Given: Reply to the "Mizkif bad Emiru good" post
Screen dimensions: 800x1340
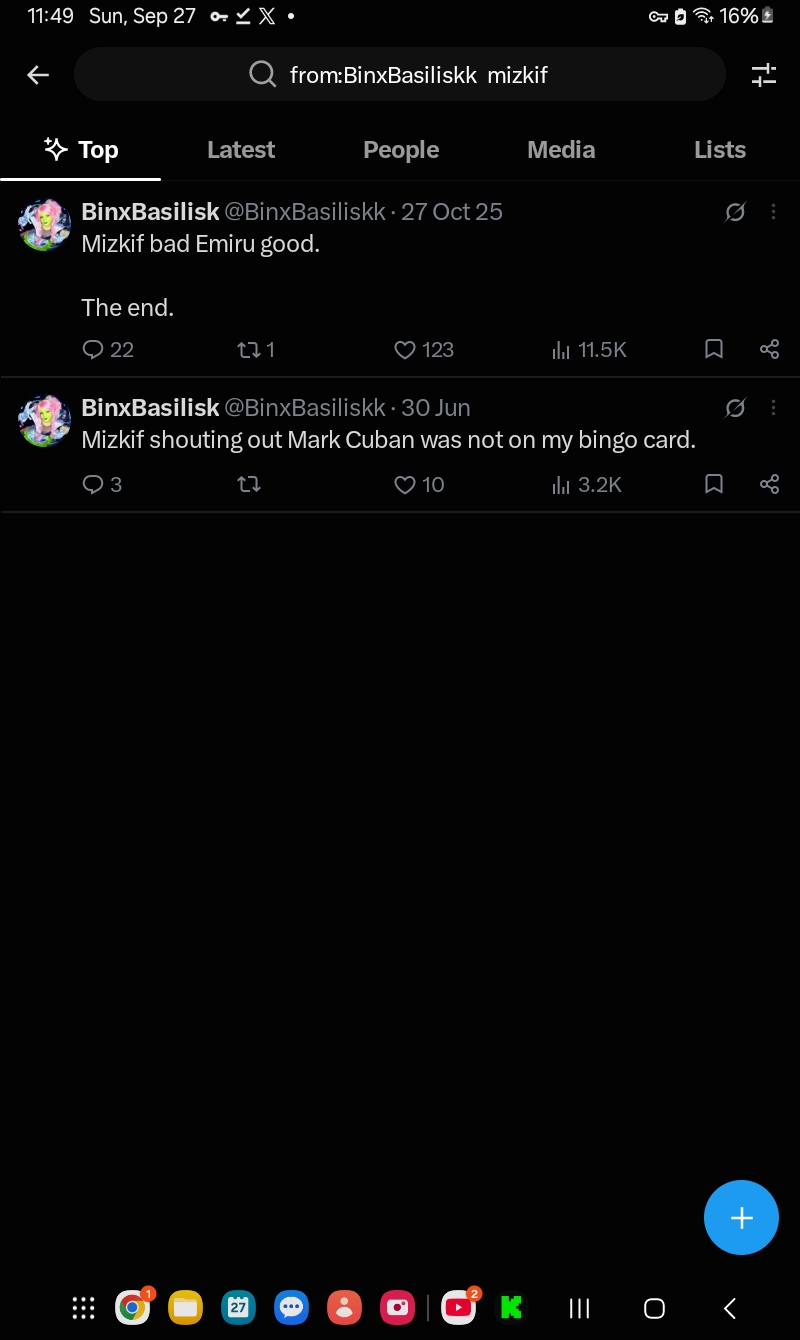Looking at the screenshot, I should (107, 349).
